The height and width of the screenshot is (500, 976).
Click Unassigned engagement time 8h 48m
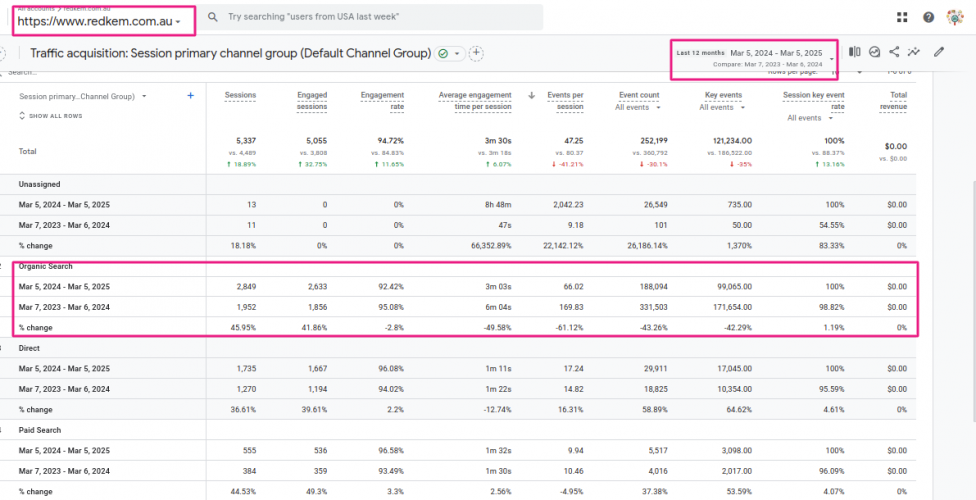[x=498, y=205]
